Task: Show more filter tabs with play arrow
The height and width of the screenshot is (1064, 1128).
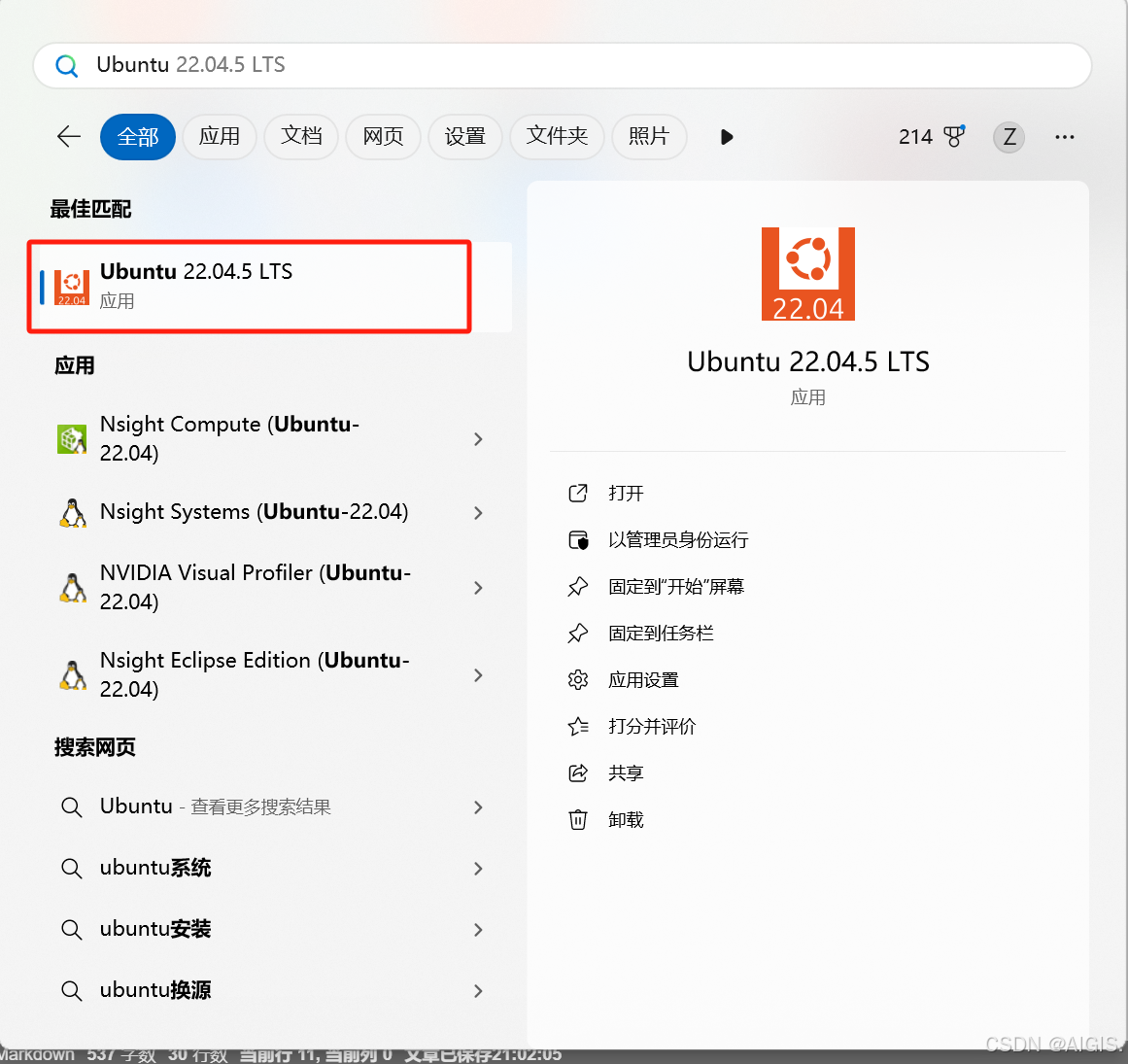Action: point(727,137)
